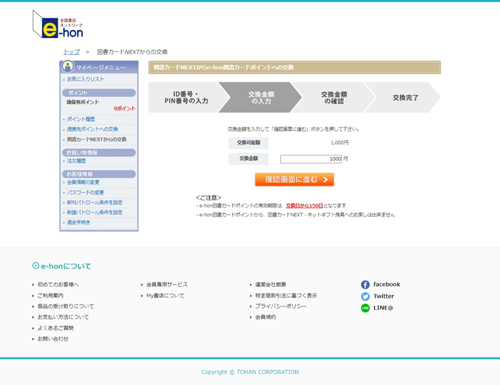
Task: Open the facebook icon in footer
Action: pyautogui.click(x=365, y=285)
